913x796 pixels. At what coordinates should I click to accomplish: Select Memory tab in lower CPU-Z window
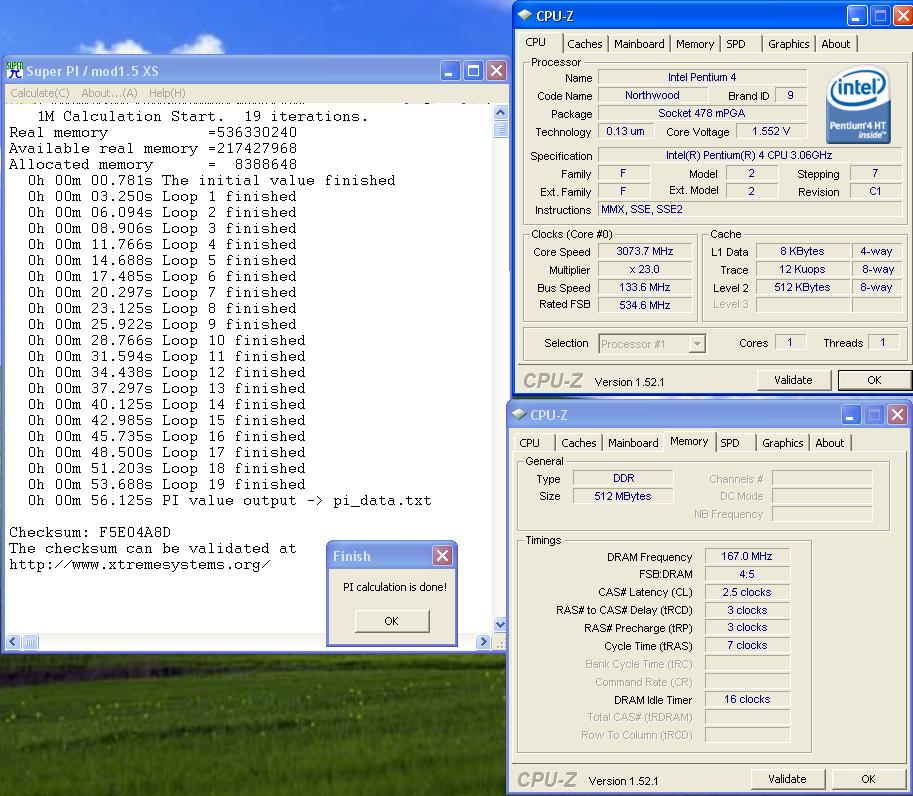pos(689,441)
